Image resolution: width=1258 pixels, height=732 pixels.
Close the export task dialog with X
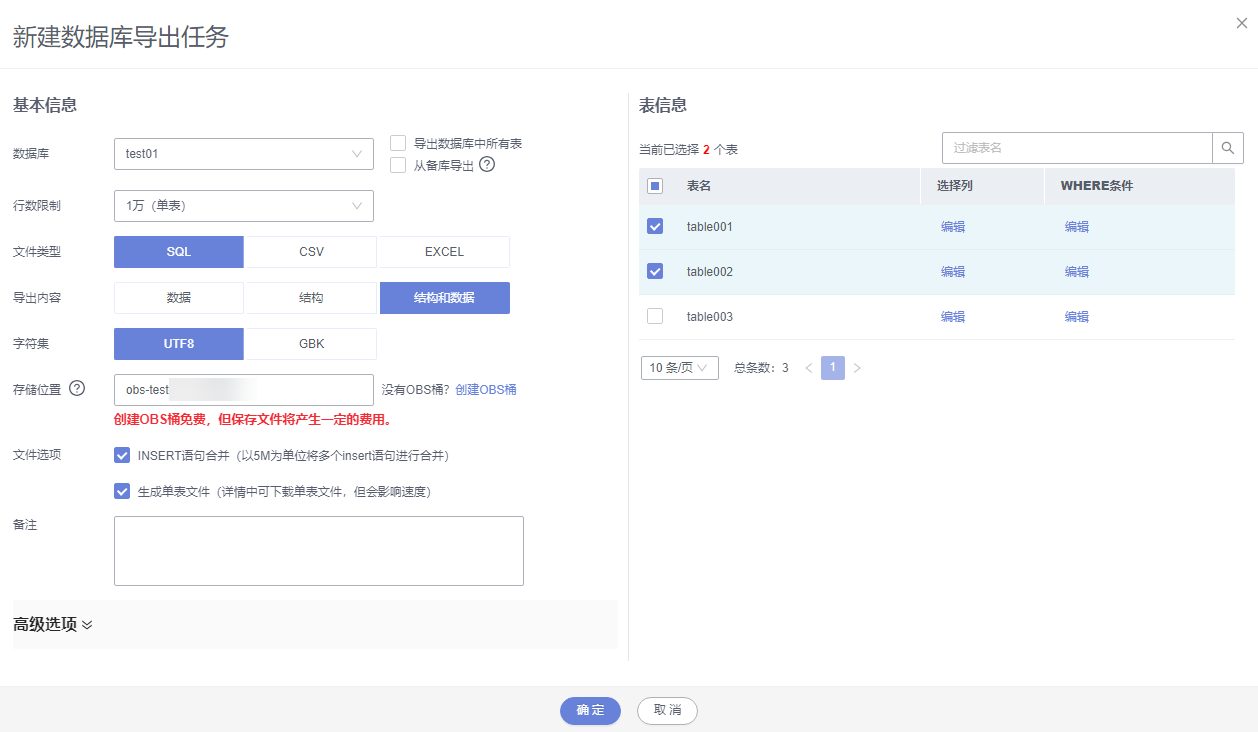1241,23
